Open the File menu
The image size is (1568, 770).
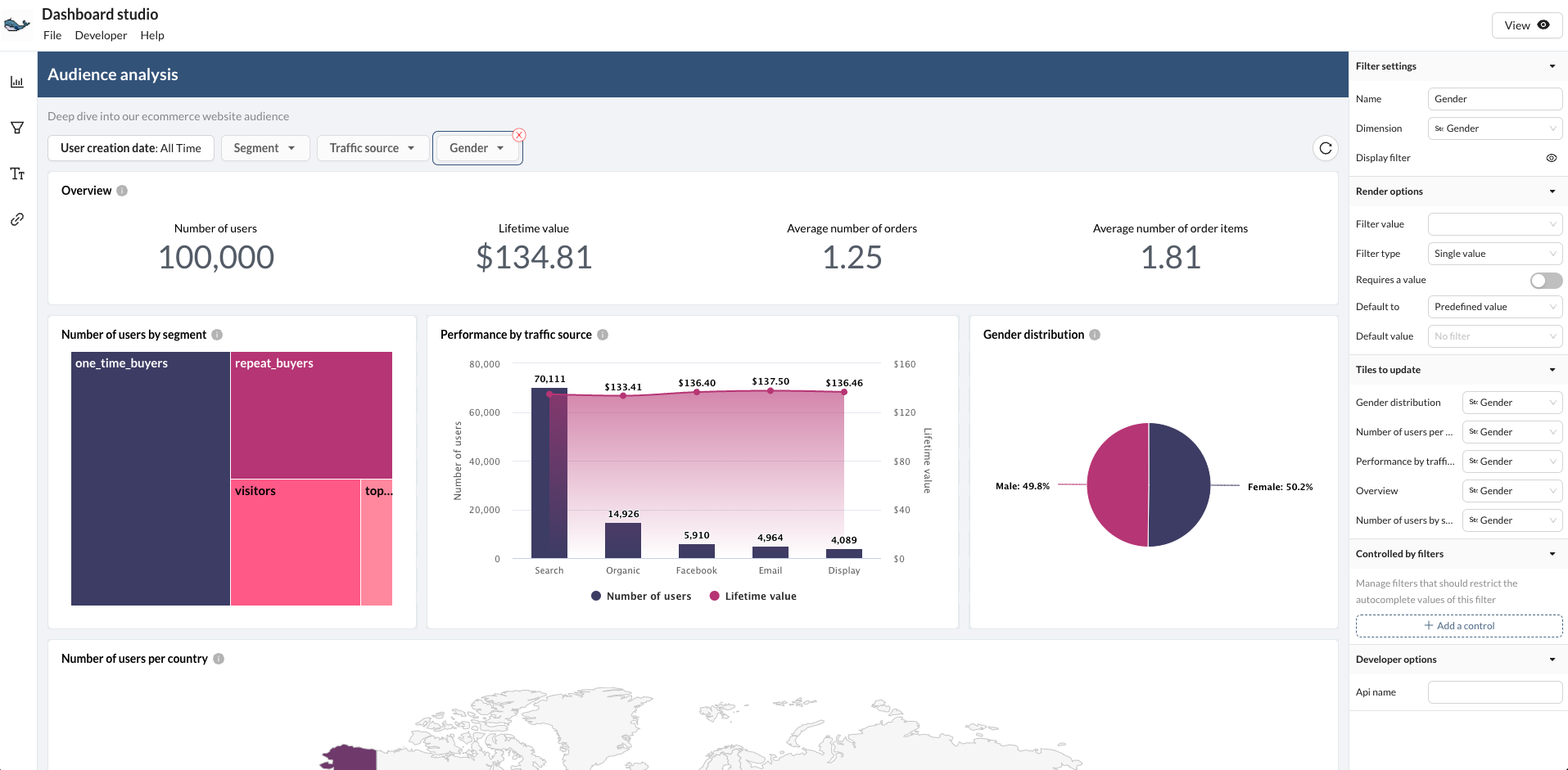tap(52, 35)
